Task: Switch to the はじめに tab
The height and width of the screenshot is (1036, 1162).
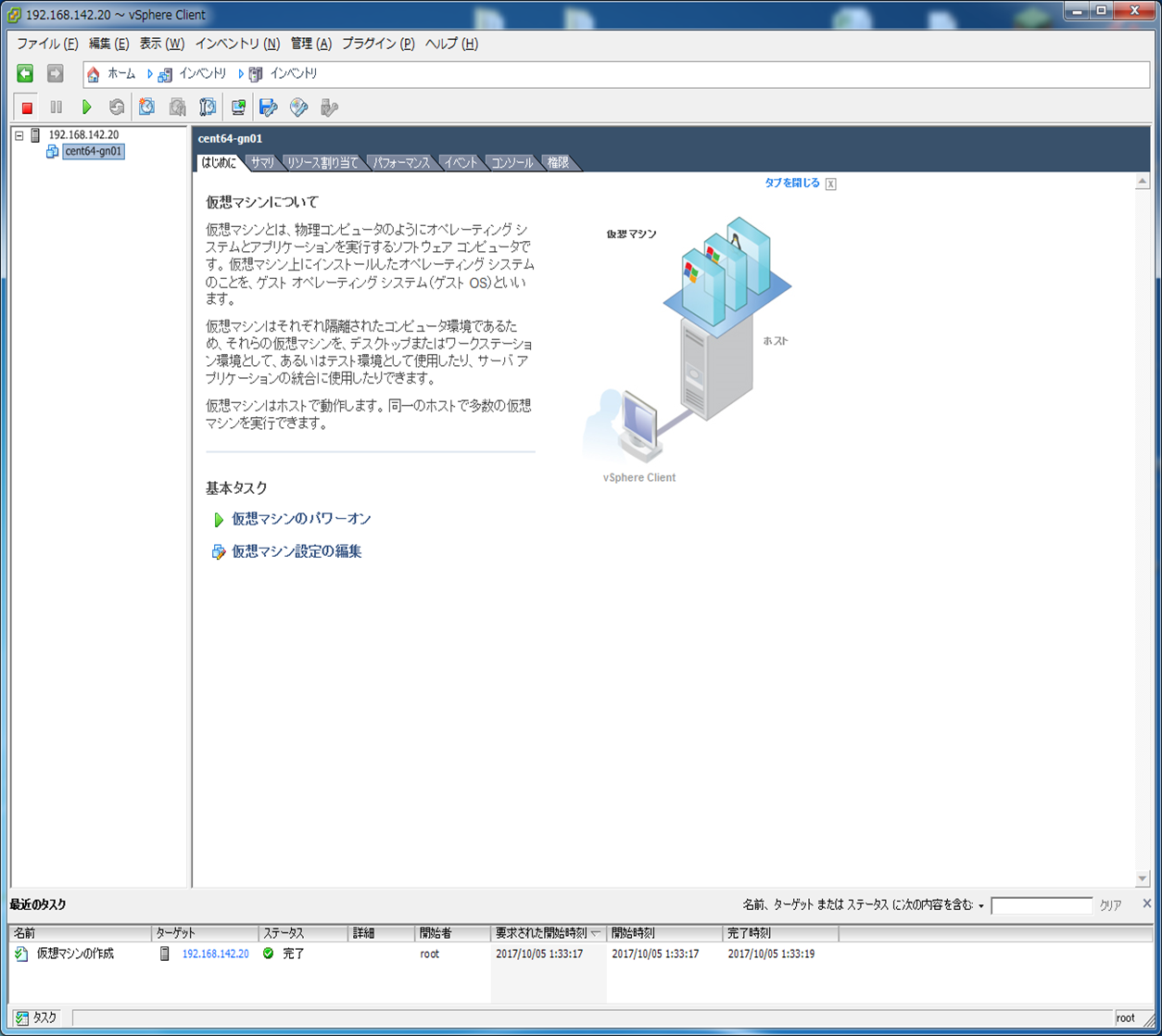Action: point(220,162)
